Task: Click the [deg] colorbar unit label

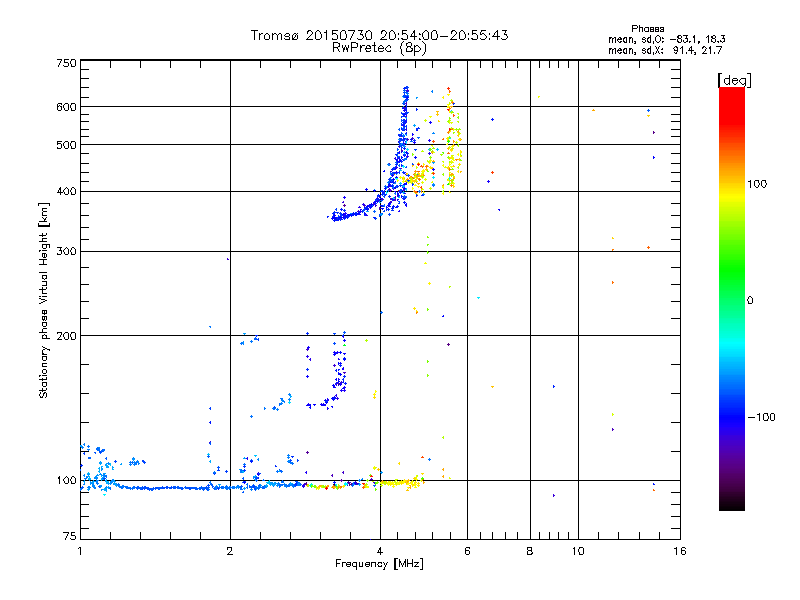Action: point(734,79)
